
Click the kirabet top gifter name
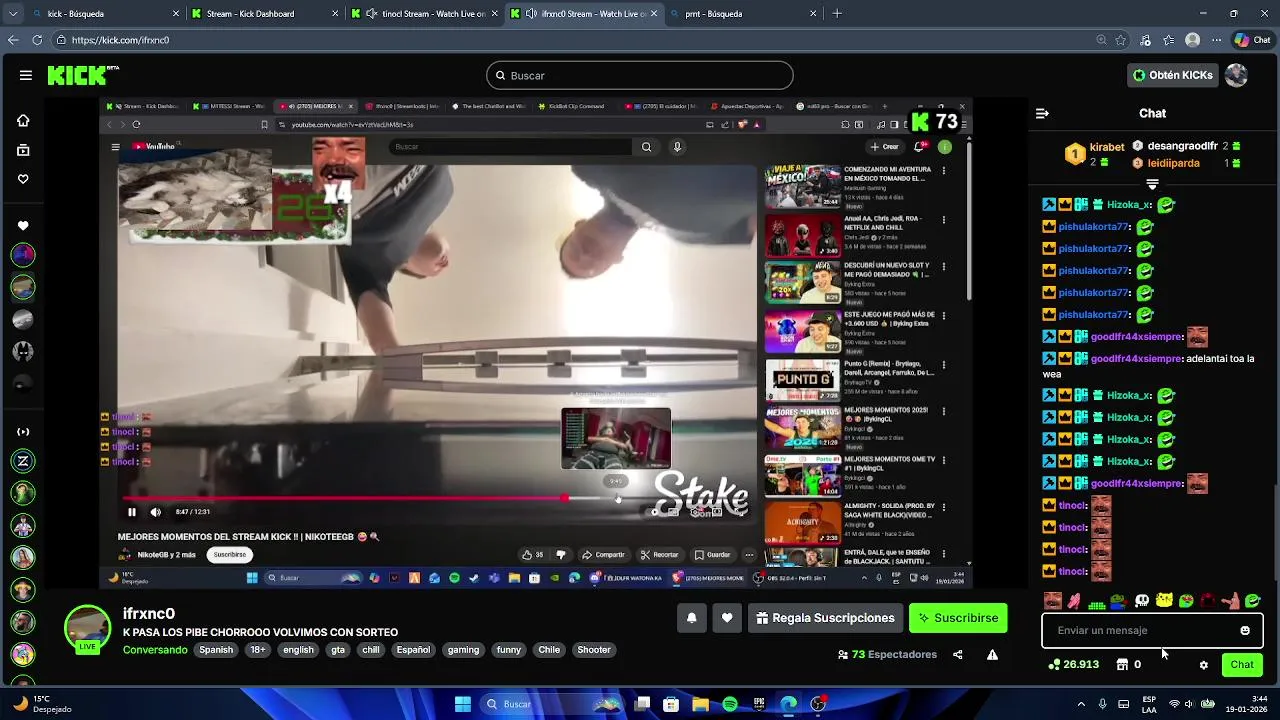[1107, 147]
